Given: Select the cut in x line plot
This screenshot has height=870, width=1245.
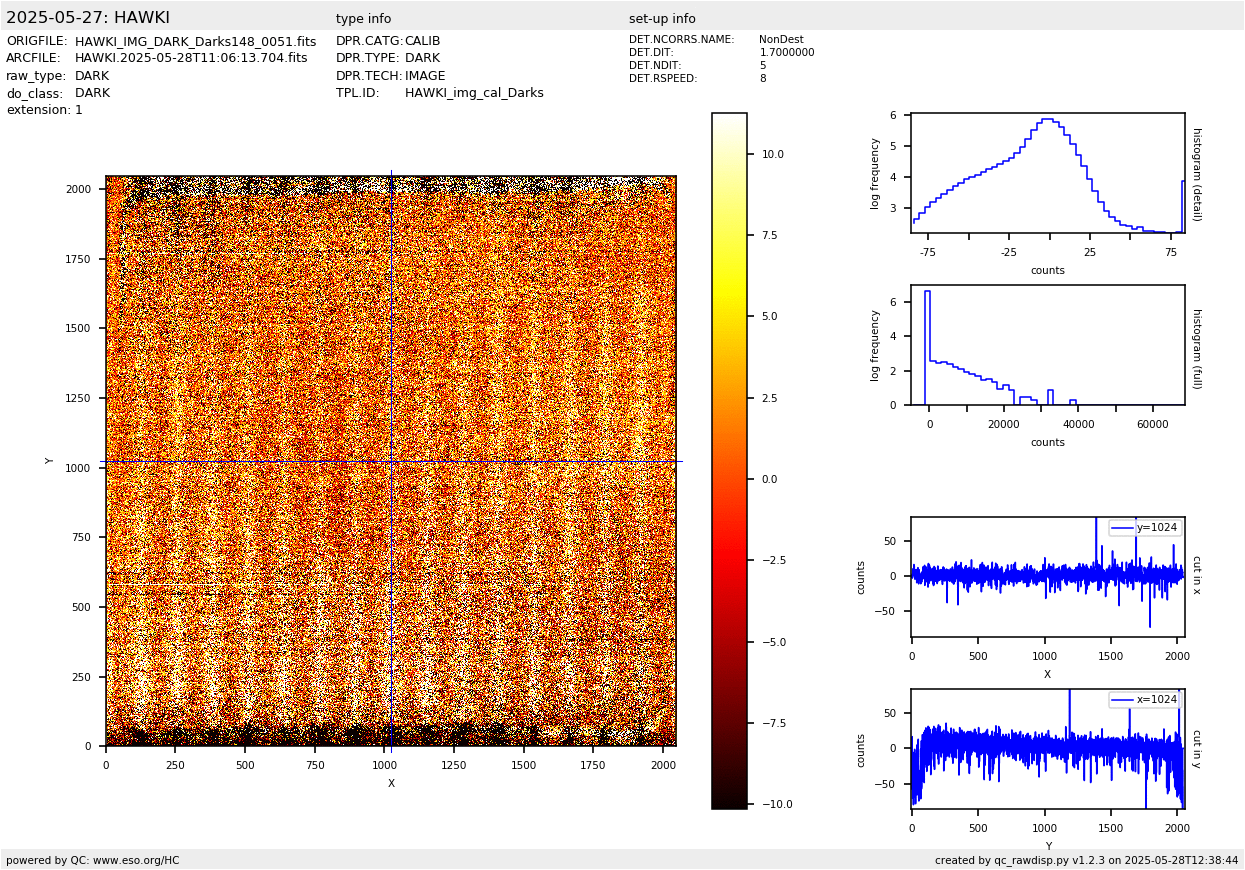Looking at the screenshot, I should point(1047,577).
